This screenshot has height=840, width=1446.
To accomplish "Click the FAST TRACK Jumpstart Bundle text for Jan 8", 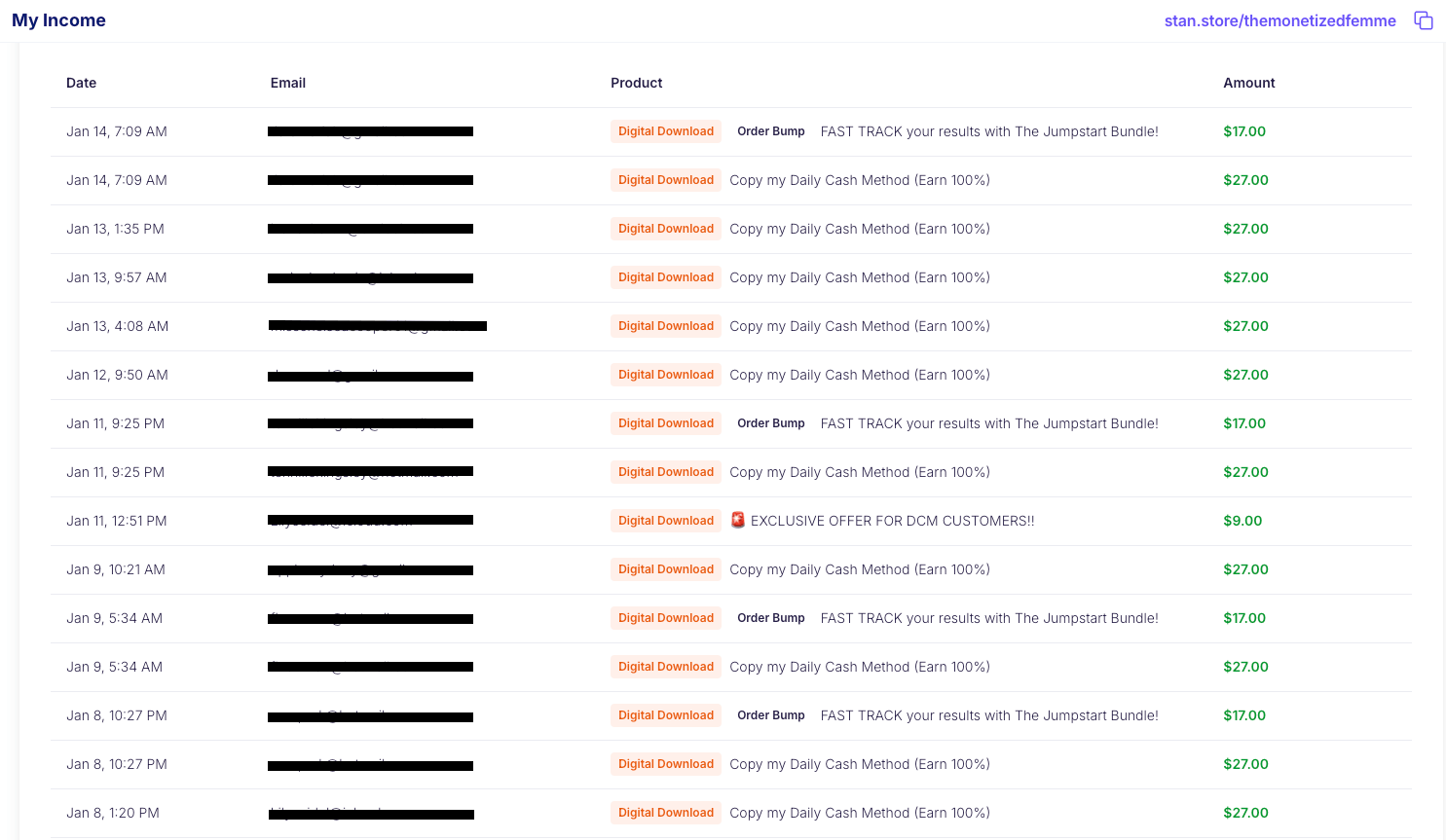I will [989, 715].
